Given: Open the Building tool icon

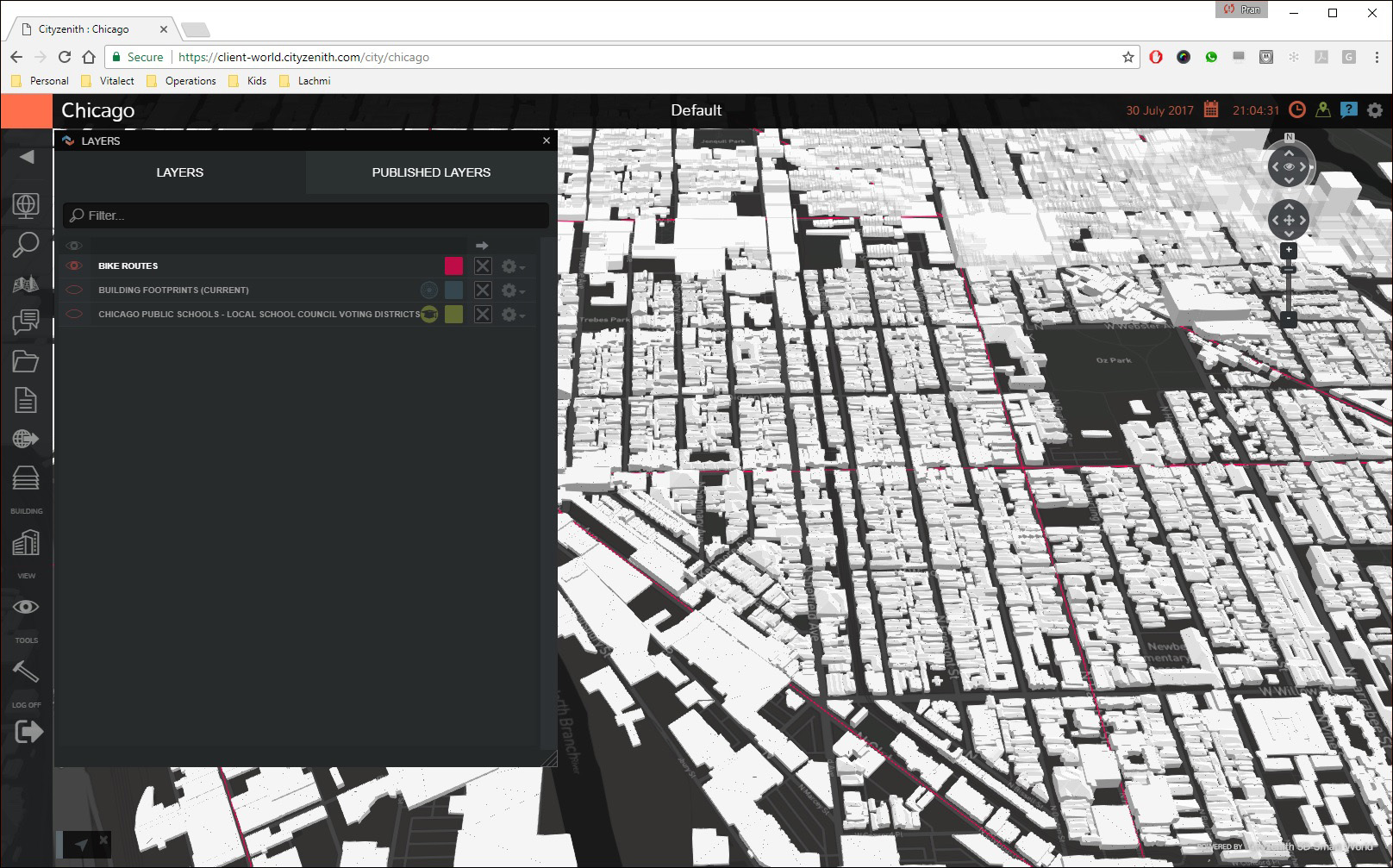Looking at the screenshot, I should [26, 542].
